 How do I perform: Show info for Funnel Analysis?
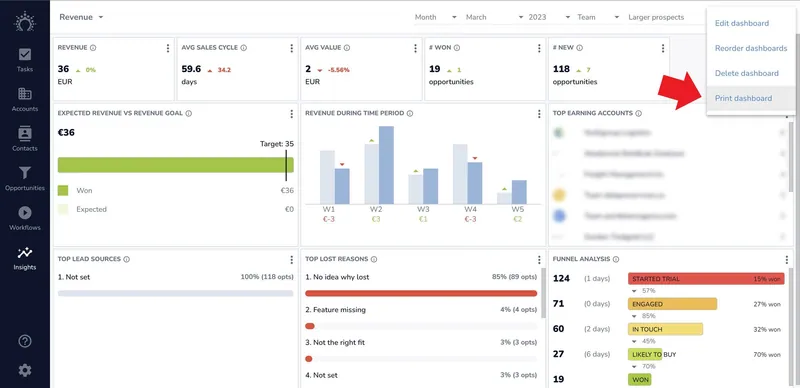pyautogui.click(x=616, y=259)
